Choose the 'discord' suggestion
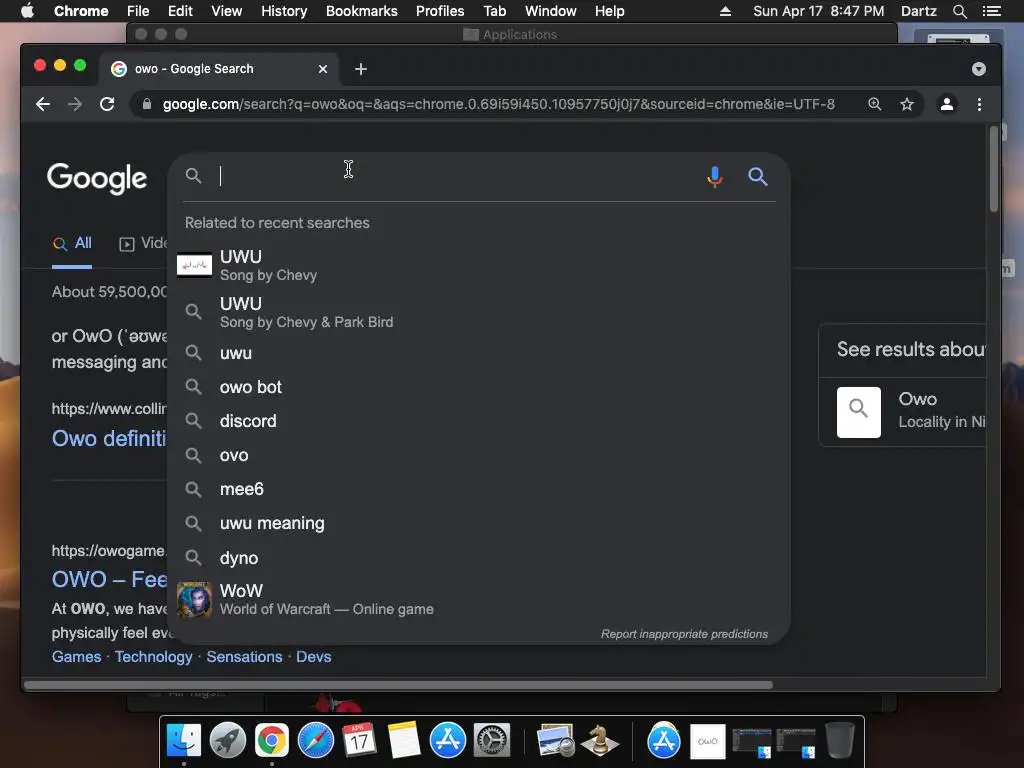The image size is (1024, 768). [479, 421]
